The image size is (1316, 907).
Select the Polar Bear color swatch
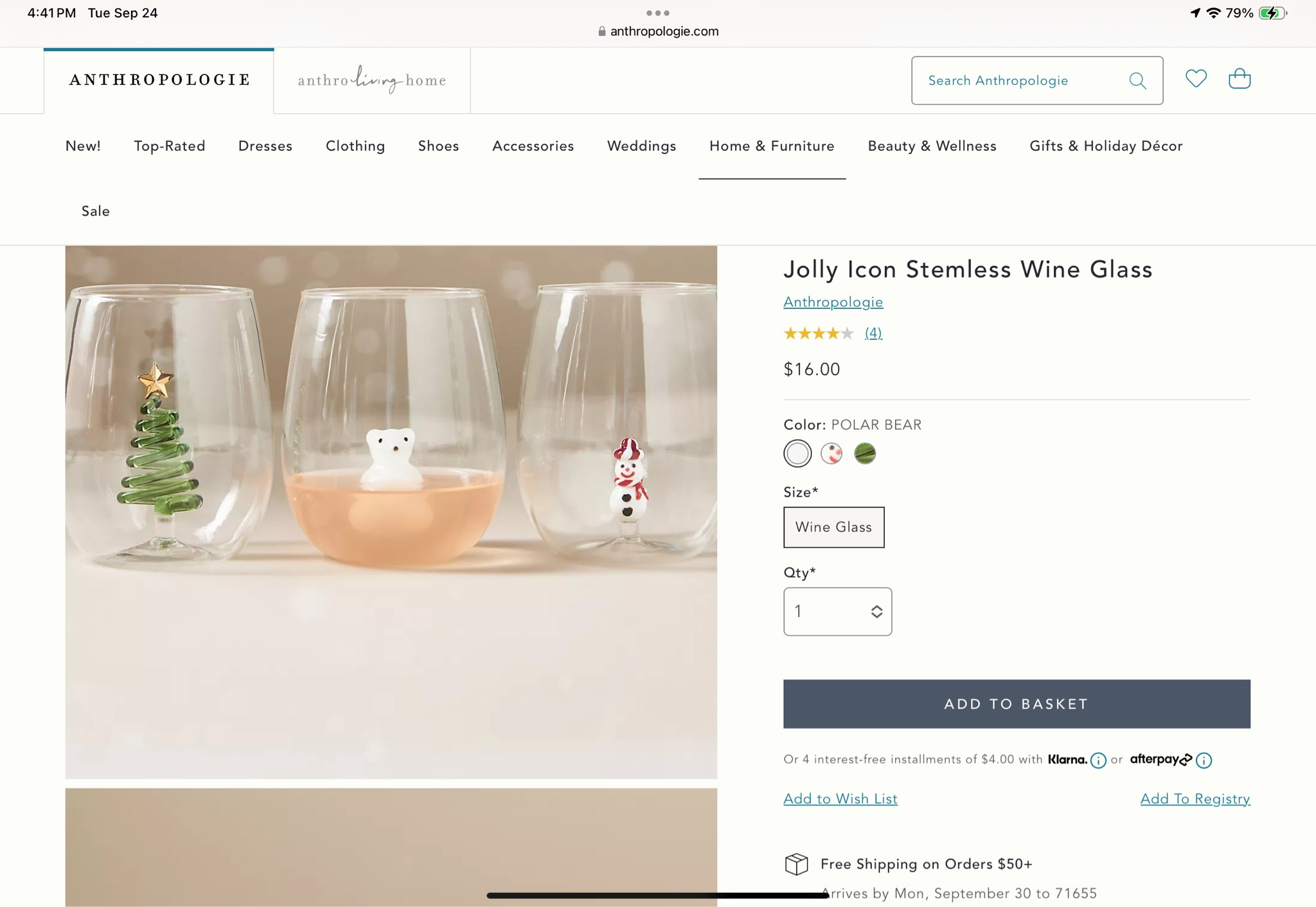coord(797,453)
